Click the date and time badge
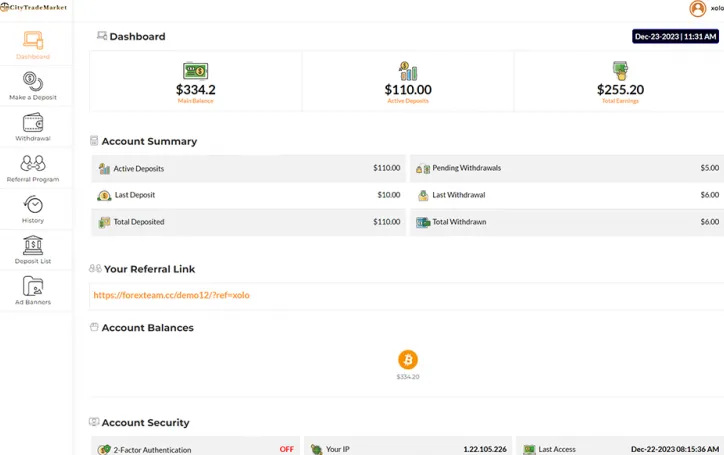This screenshot has height=455, width=724. coord(675,36)
